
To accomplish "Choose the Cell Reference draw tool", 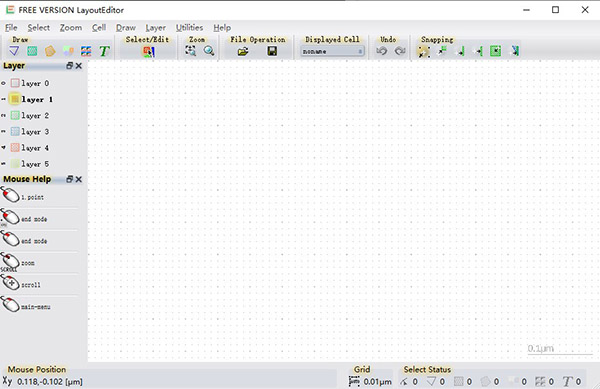I will click(68, 51).
